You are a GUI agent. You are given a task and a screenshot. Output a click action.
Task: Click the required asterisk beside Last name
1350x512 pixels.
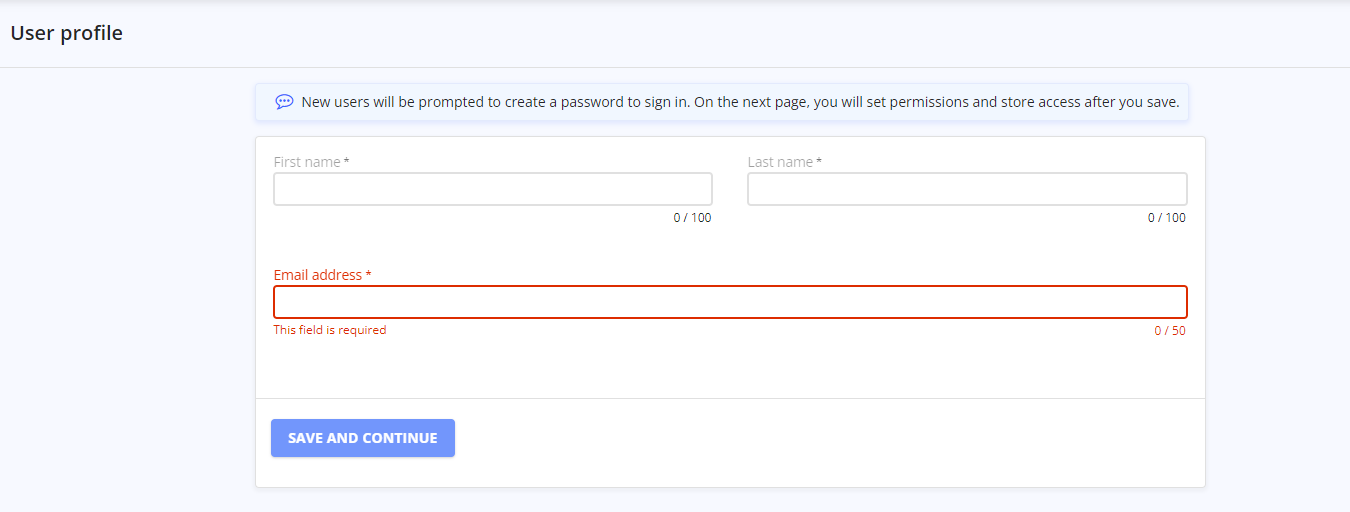pos(819,161)
